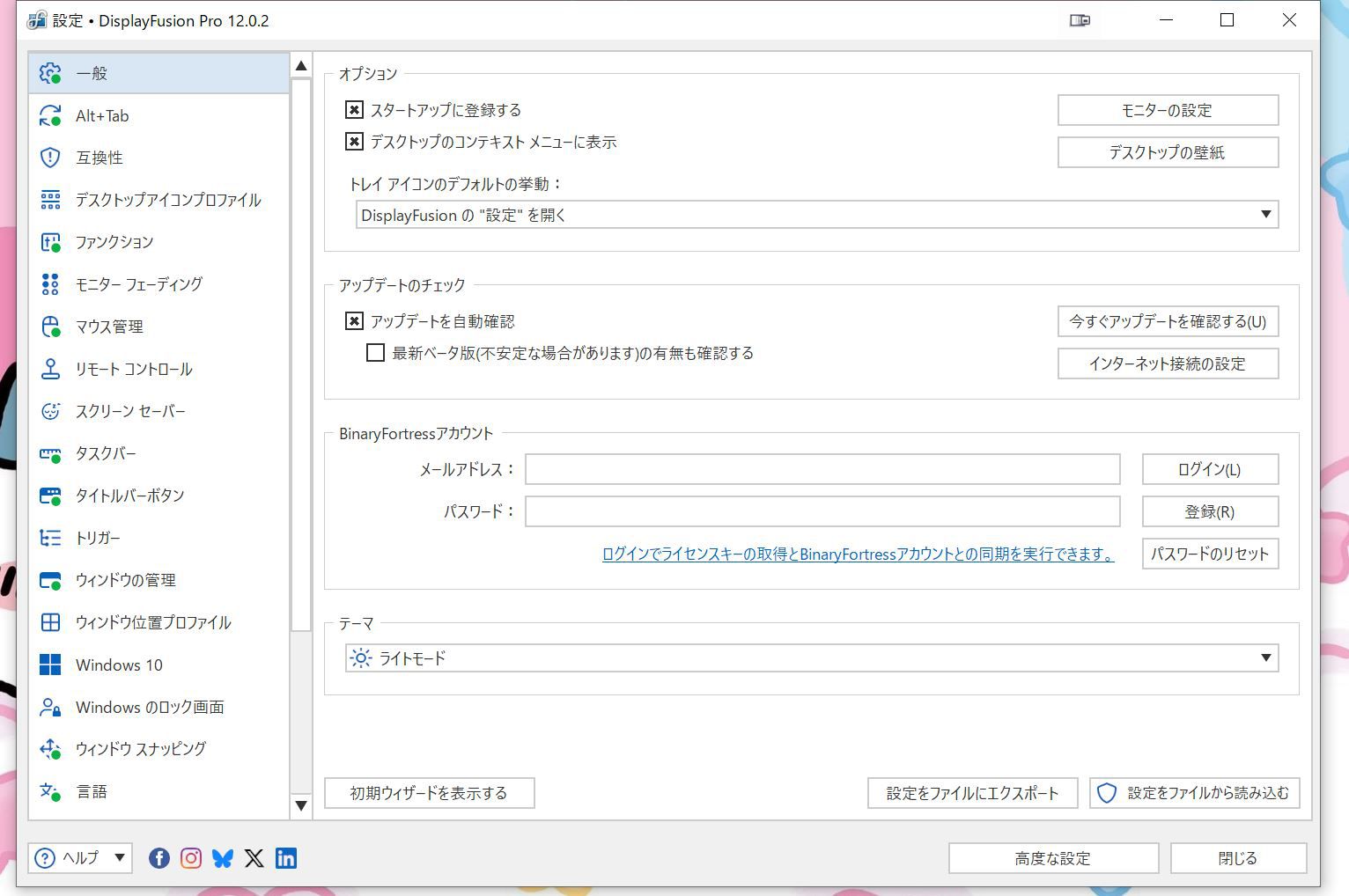Click the LinkedIn icon in the footer

286,858
